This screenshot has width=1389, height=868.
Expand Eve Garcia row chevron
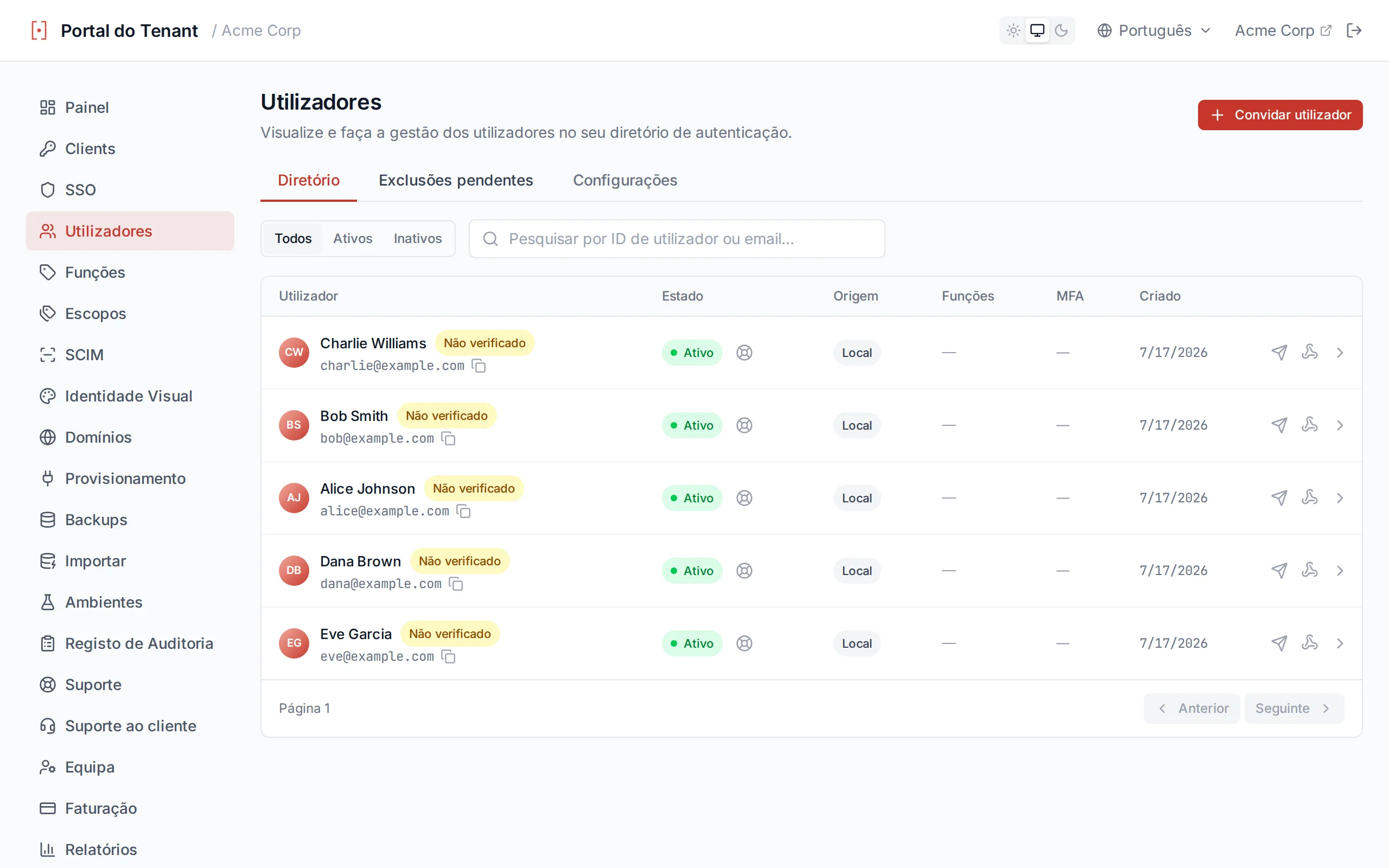1340,643
